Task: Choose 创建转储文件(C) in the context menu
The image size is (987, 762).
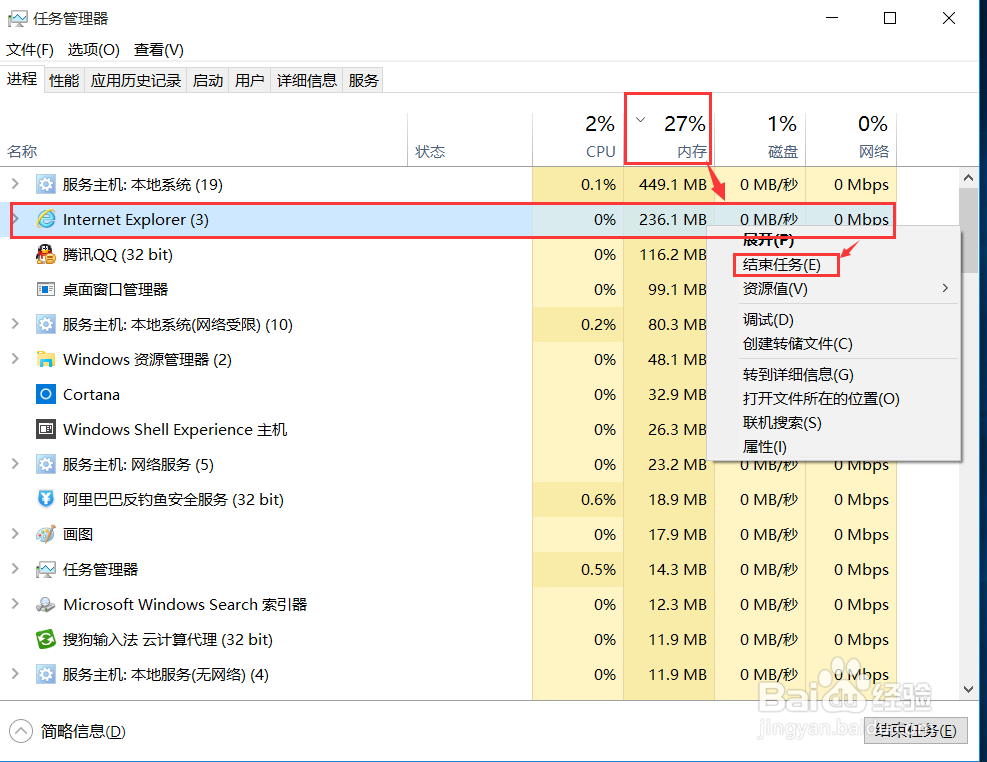Action: [798, 344]
